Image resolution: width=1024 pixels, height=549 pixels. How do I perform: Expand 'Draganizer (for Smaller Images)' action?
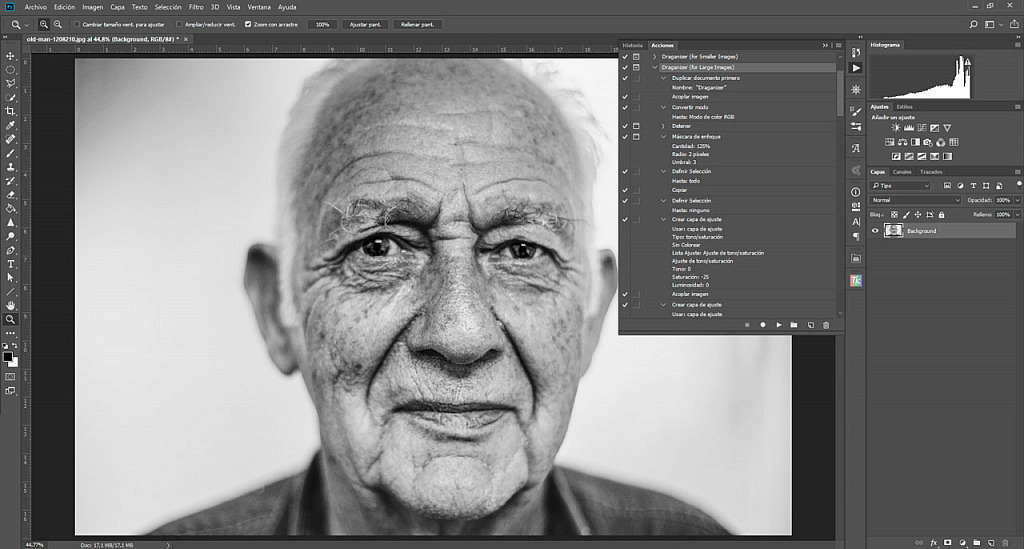(x=655, y=57)
